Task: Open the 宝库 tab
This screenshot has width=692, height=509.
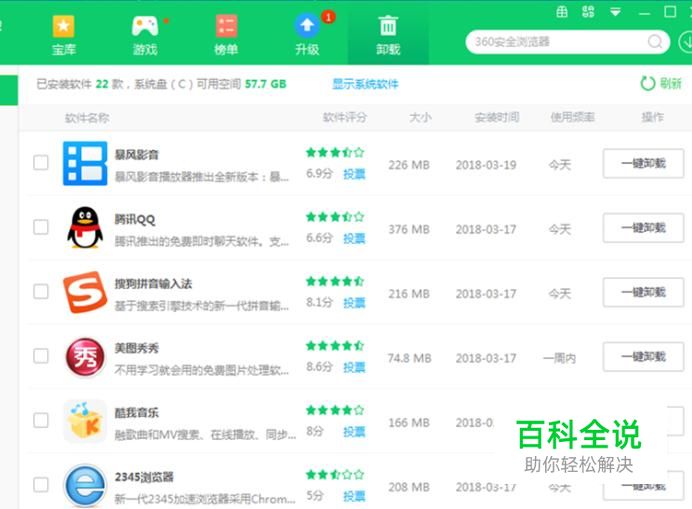Action: coord(64,35)
